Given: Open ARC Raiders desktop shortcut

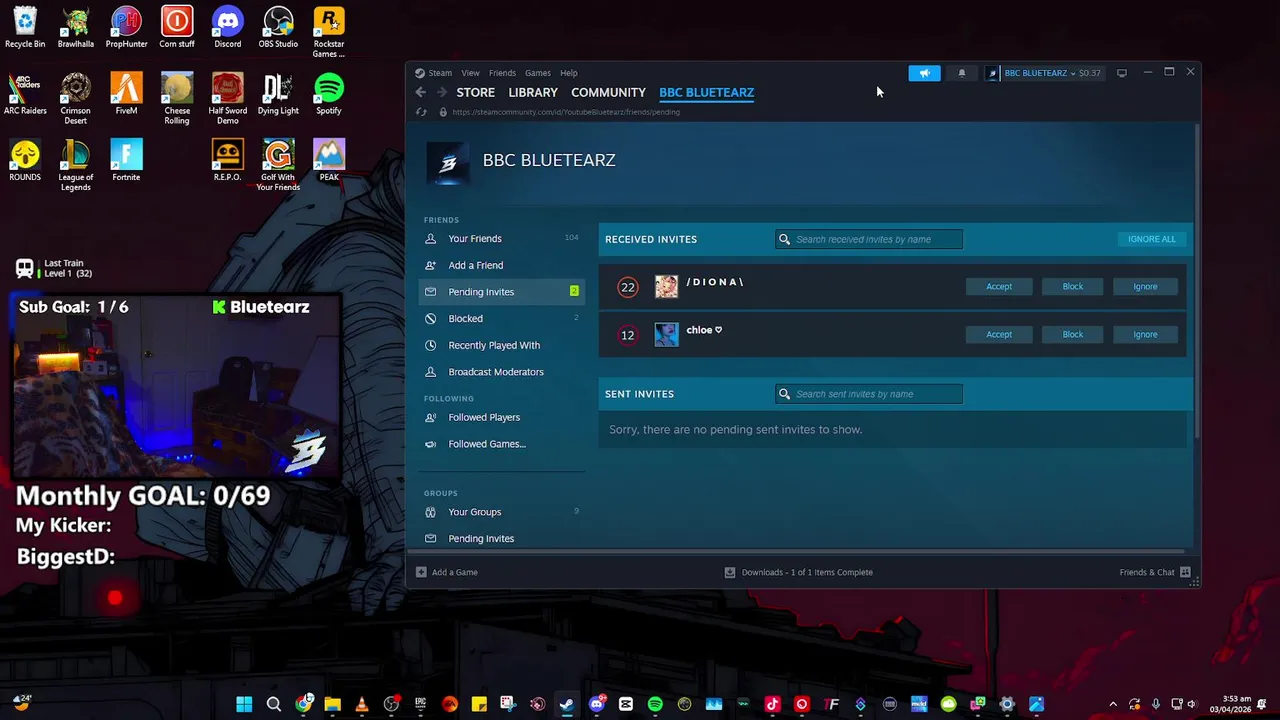Looking at the screenshot, I should [x=25, y=95].
